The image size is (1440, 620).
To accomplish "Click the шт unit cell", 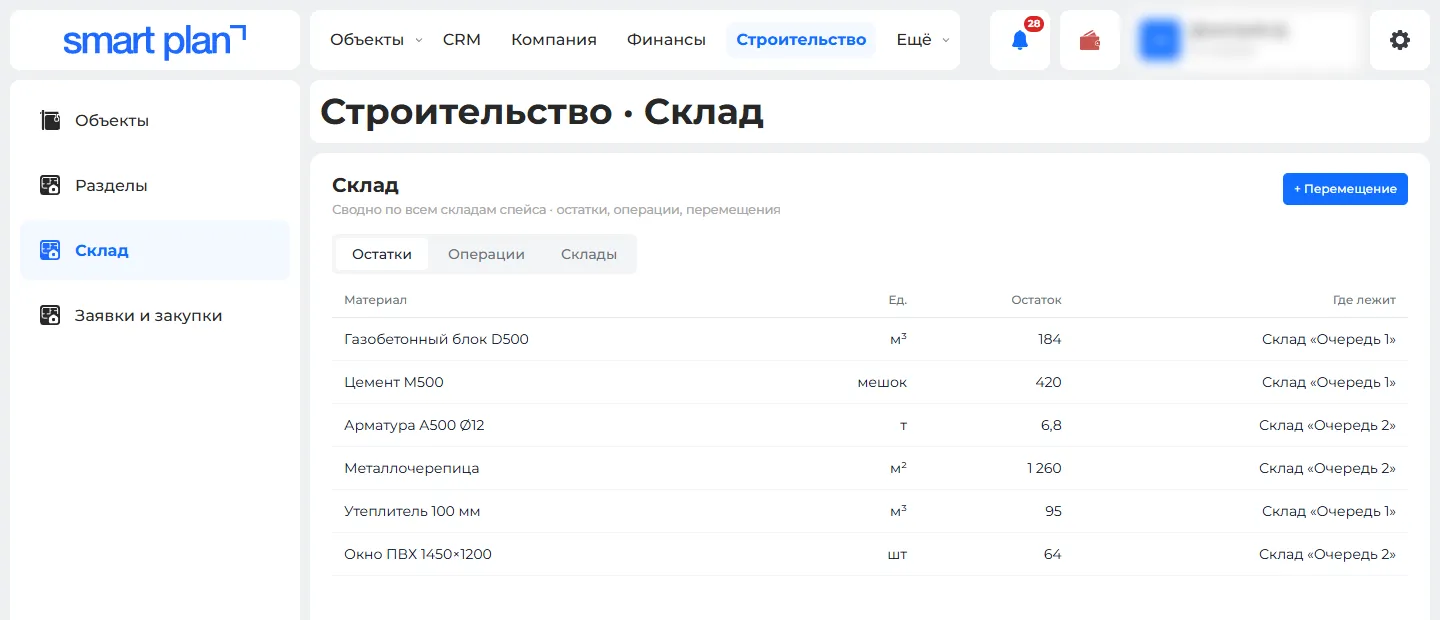I will [x=898, y=554].
